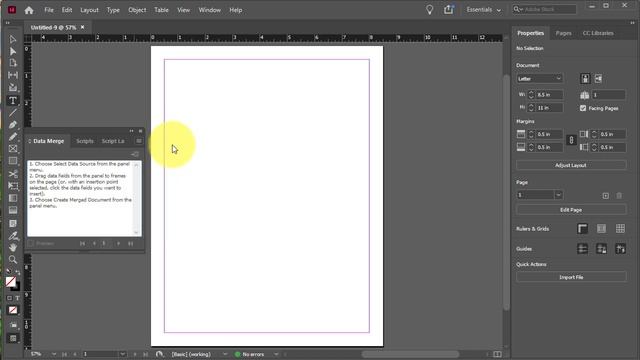
Task: Close the Untitled-9 document tab
Action: click(82, 27)
